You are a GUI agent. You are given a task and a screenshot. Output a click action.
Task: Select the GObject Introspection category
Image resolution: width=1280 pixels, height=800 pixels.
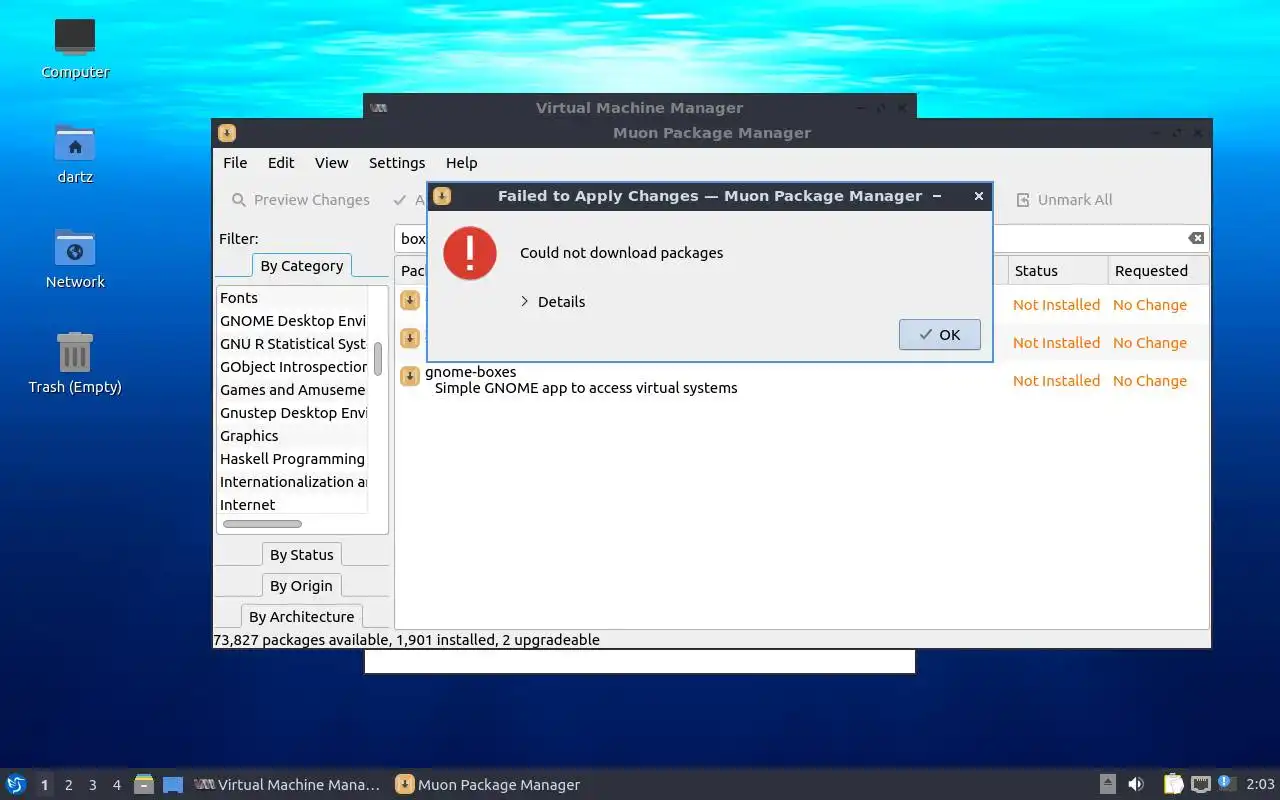292,367
